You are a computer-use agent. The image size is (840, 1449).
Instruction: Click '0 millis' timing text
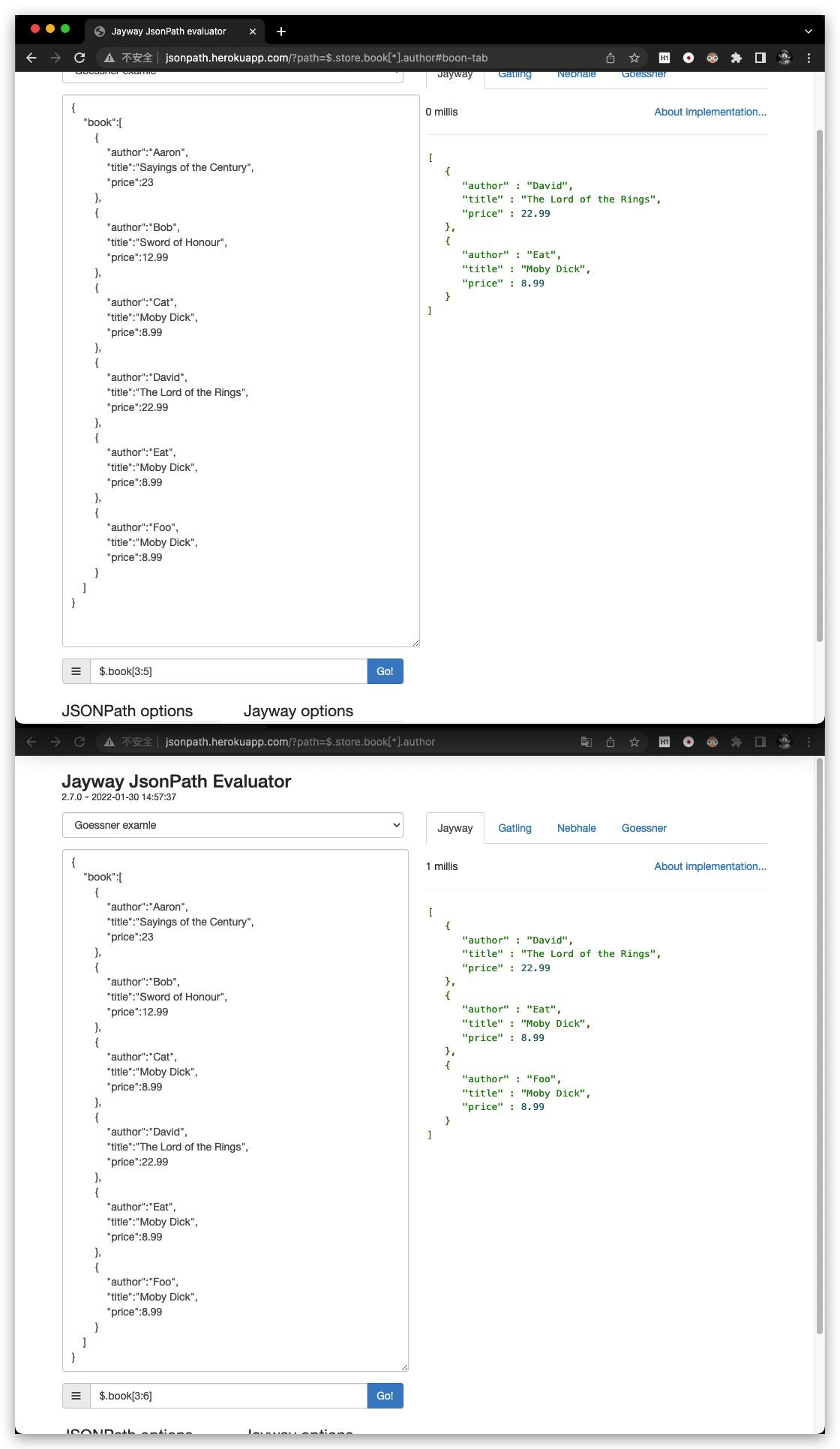pos(442,112)
